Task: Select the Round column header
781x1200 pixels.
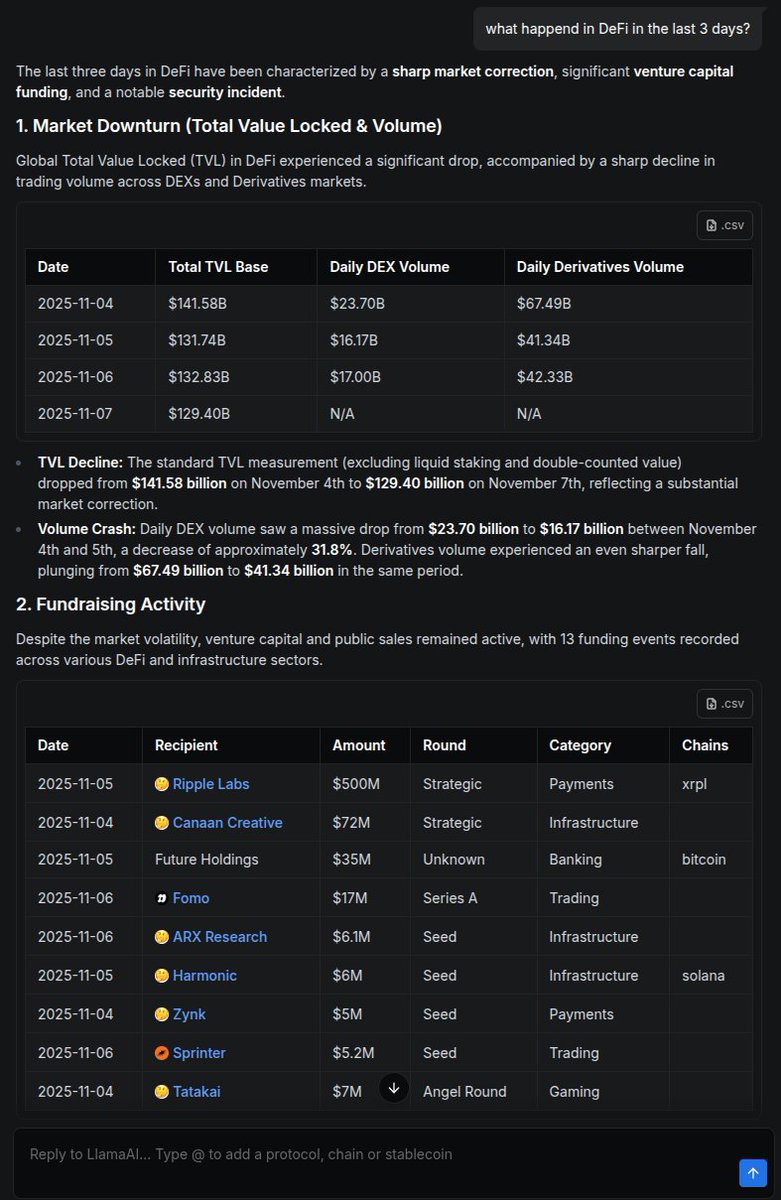Action: point(473,745)
